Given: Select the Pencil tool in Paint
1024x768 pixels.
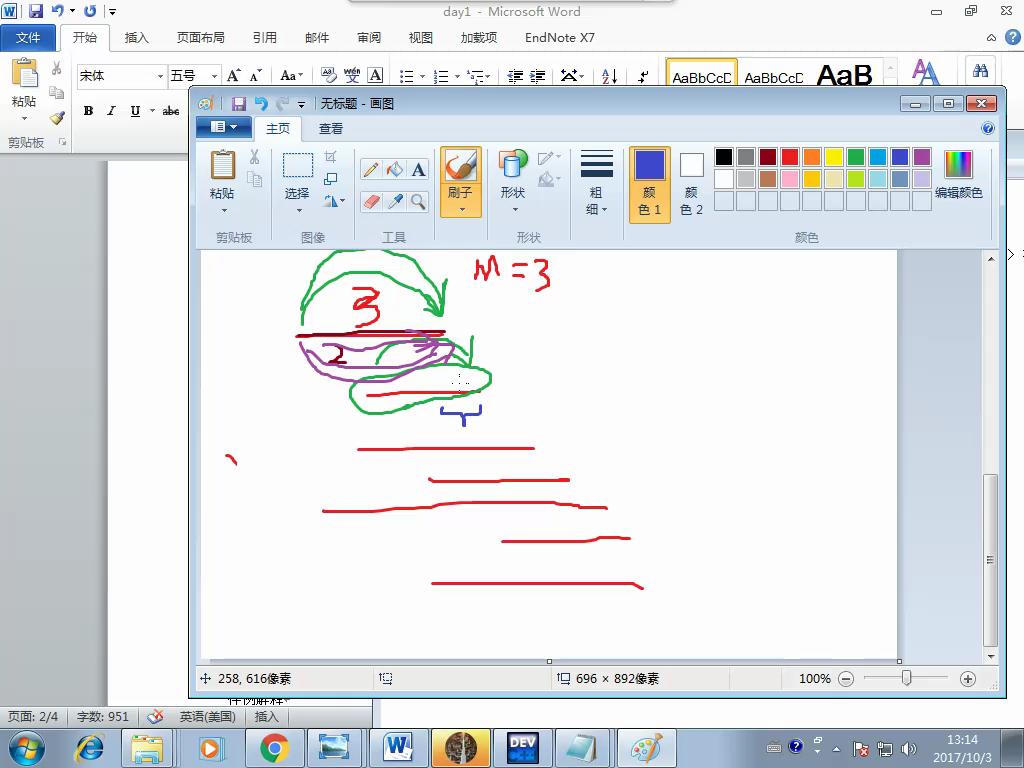Looking at the screenshot, I should [x=371, y=169].
